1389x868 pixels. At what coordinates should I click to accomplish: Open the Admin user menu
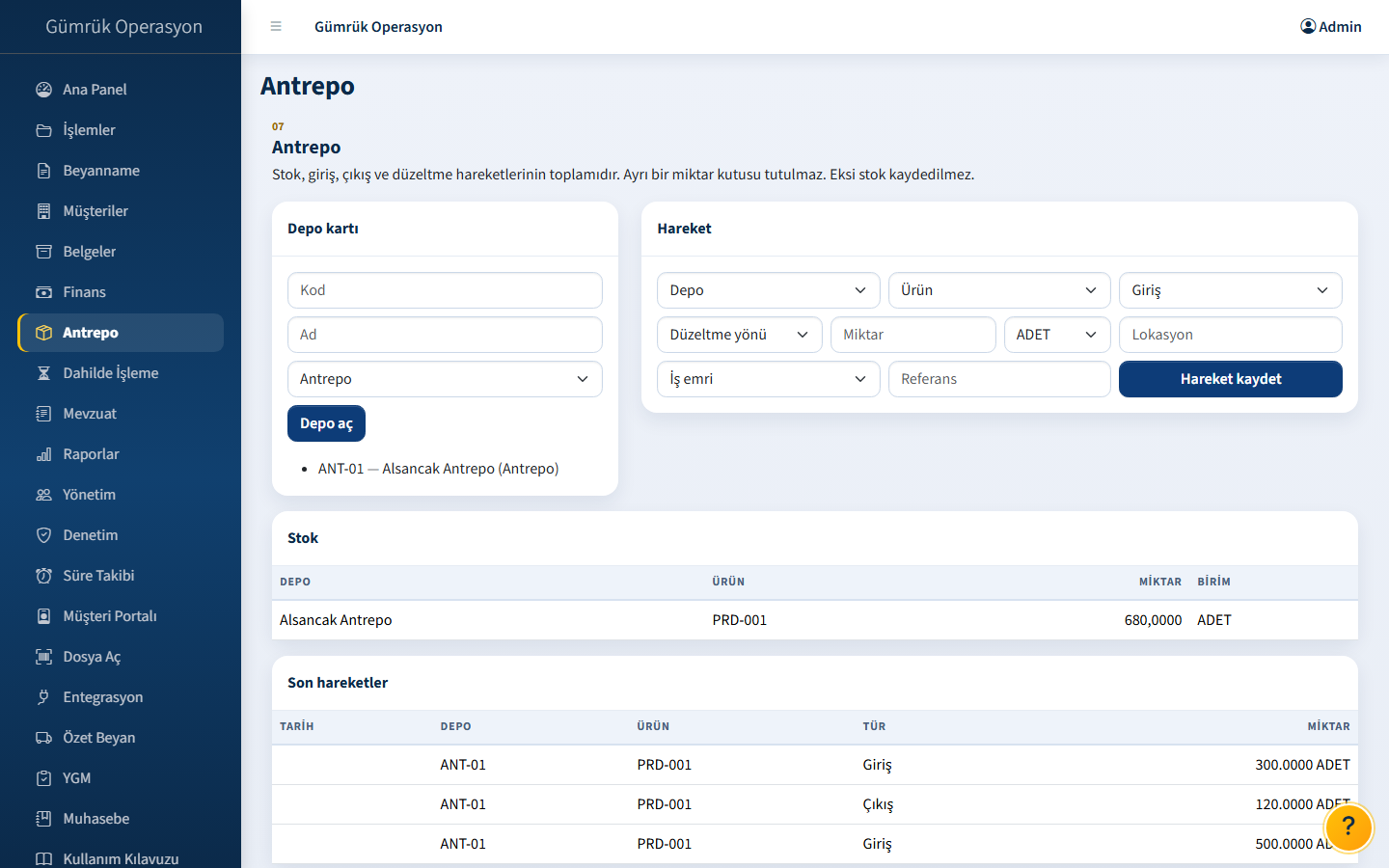[1331, 27]
